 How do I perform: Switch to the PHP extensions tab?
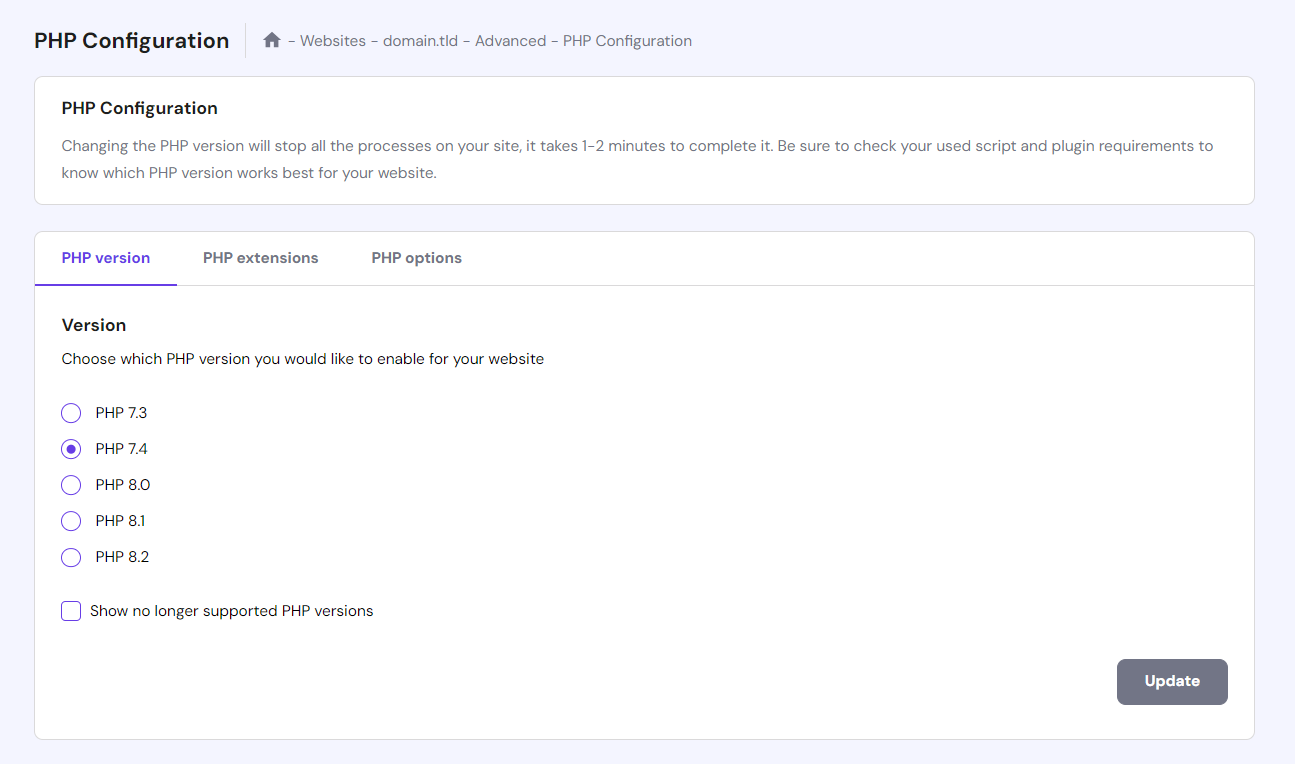(x=260, y=257)
